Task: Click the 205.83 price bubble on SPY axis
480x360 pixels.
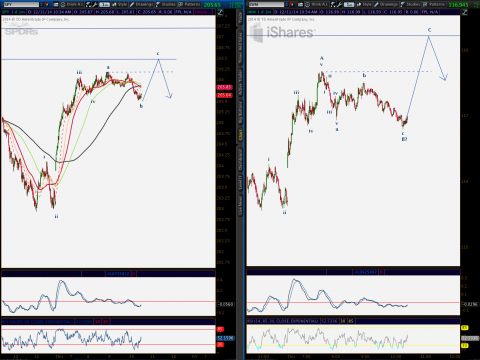Action: tap(225, 87)
